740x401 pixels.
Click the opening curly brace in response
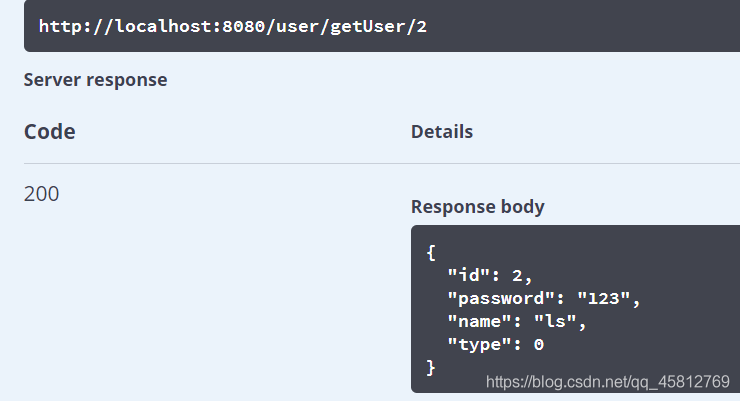click(431, 253)
